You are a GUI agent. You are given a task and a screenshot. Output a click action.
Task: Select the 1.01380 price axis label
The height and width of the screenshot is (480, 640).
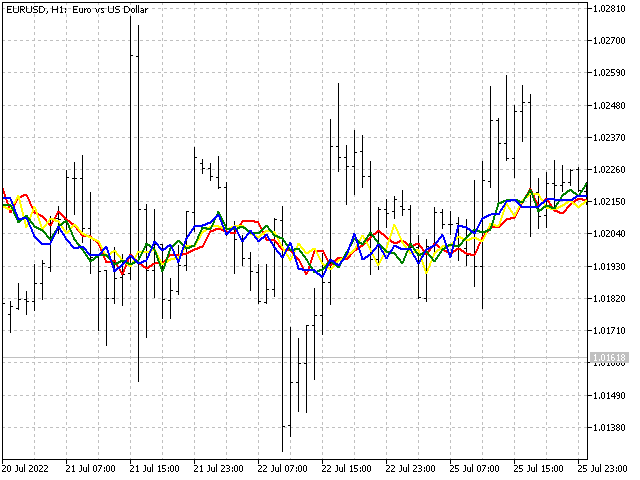(x=609, y=428)
